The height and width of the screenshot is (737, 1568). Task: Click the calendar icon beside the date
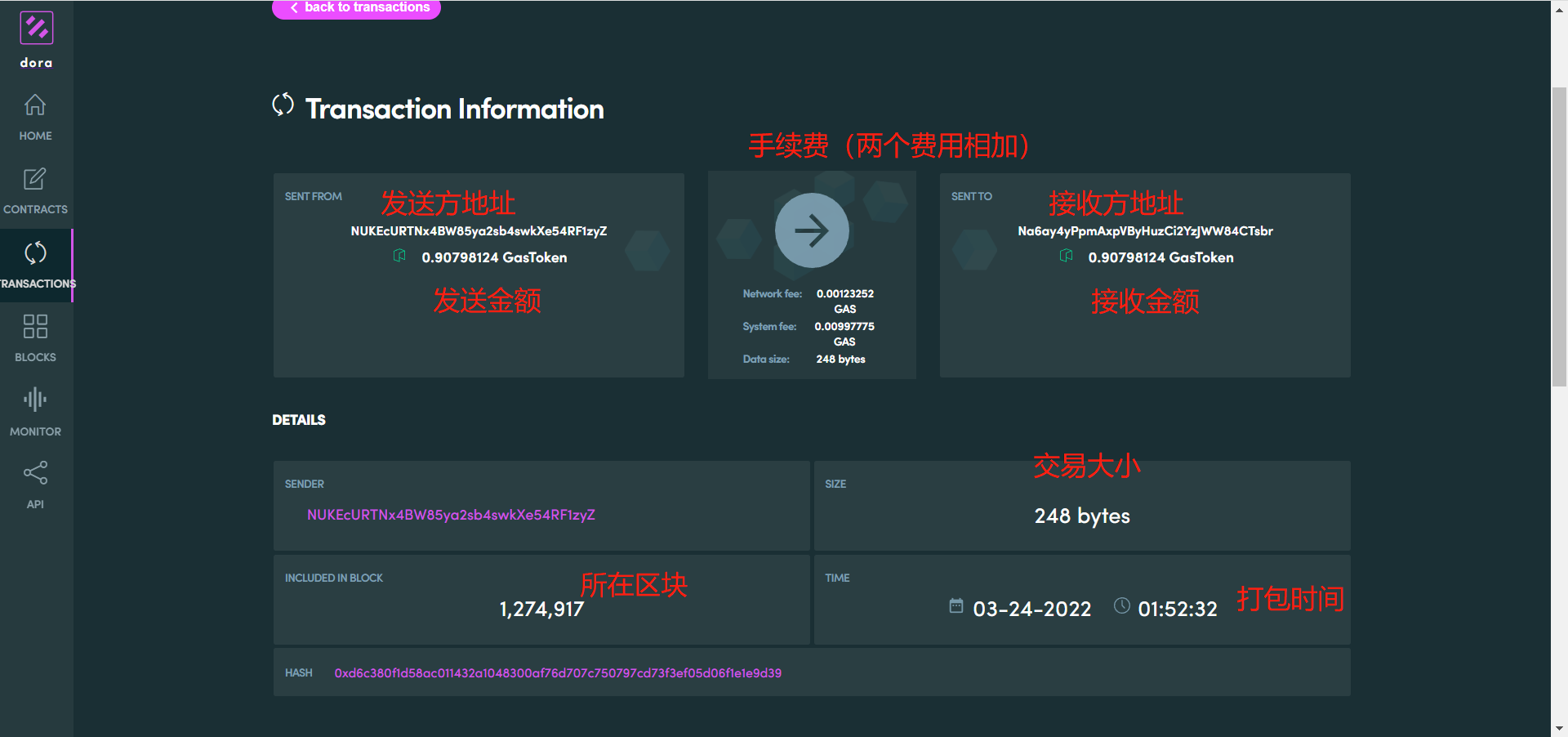tap(955, 606)
